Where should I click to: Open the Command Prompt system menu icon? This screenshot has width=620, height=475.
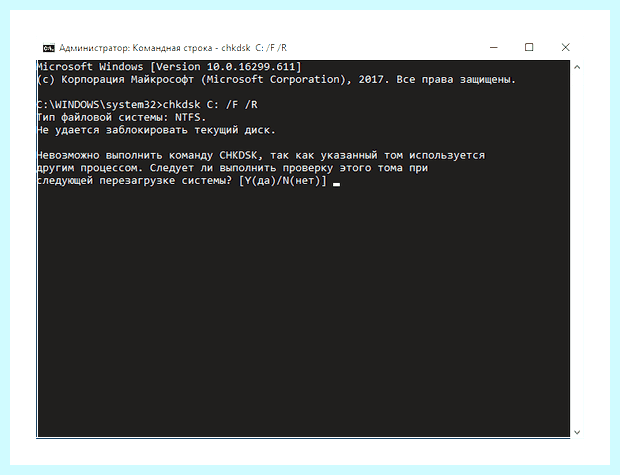pyautogui.click(x=49, y=48)
